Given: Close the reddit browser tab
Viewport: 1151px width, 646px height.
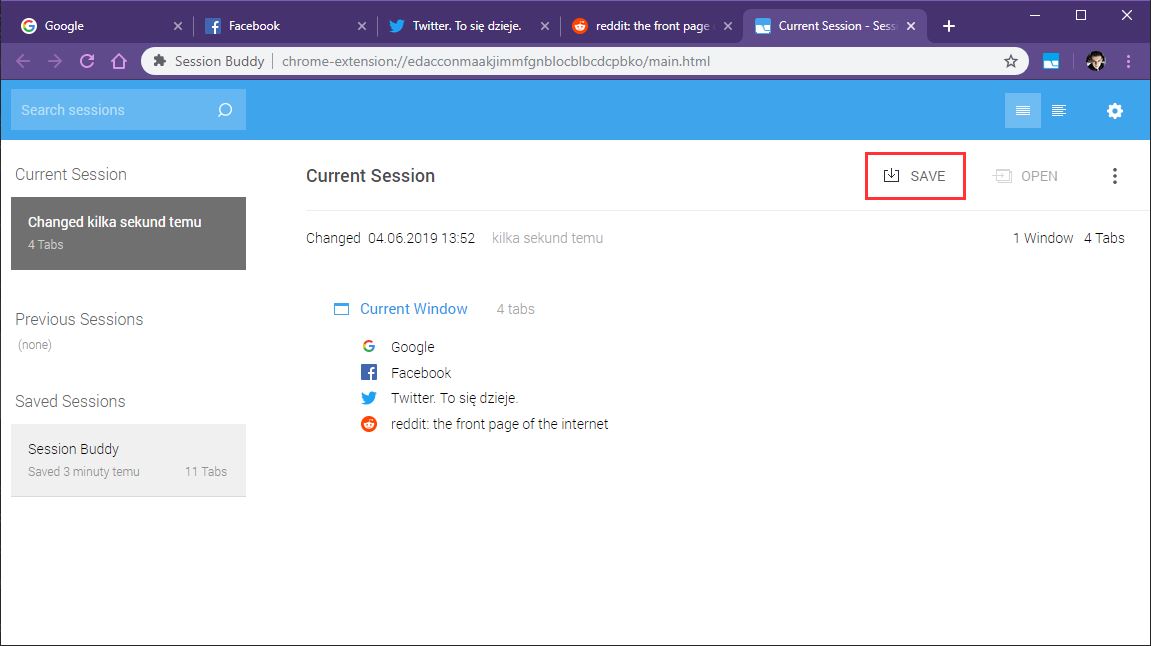Looking at the screenshot, I should (727, 26).
